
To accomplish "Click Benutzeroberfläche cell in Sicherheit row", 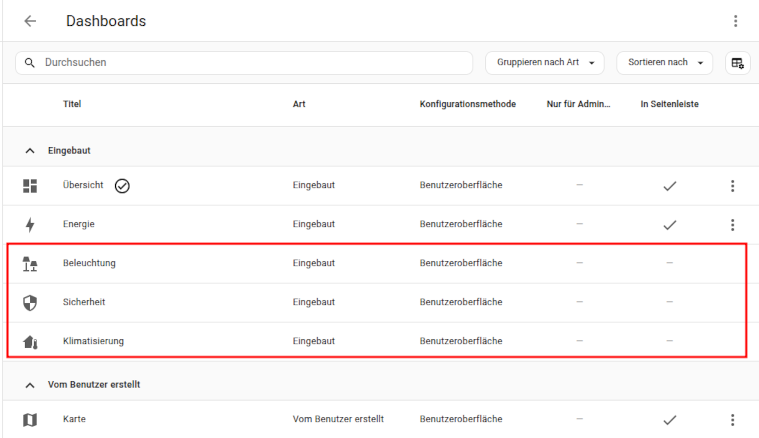I will (x=461, y=302).
